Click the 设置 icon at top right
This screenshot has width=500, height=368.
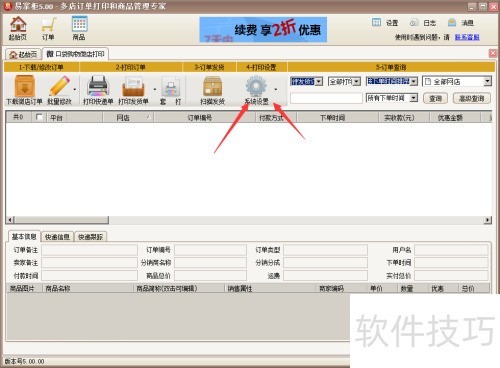pyautogui.click(x=376, y=23)
